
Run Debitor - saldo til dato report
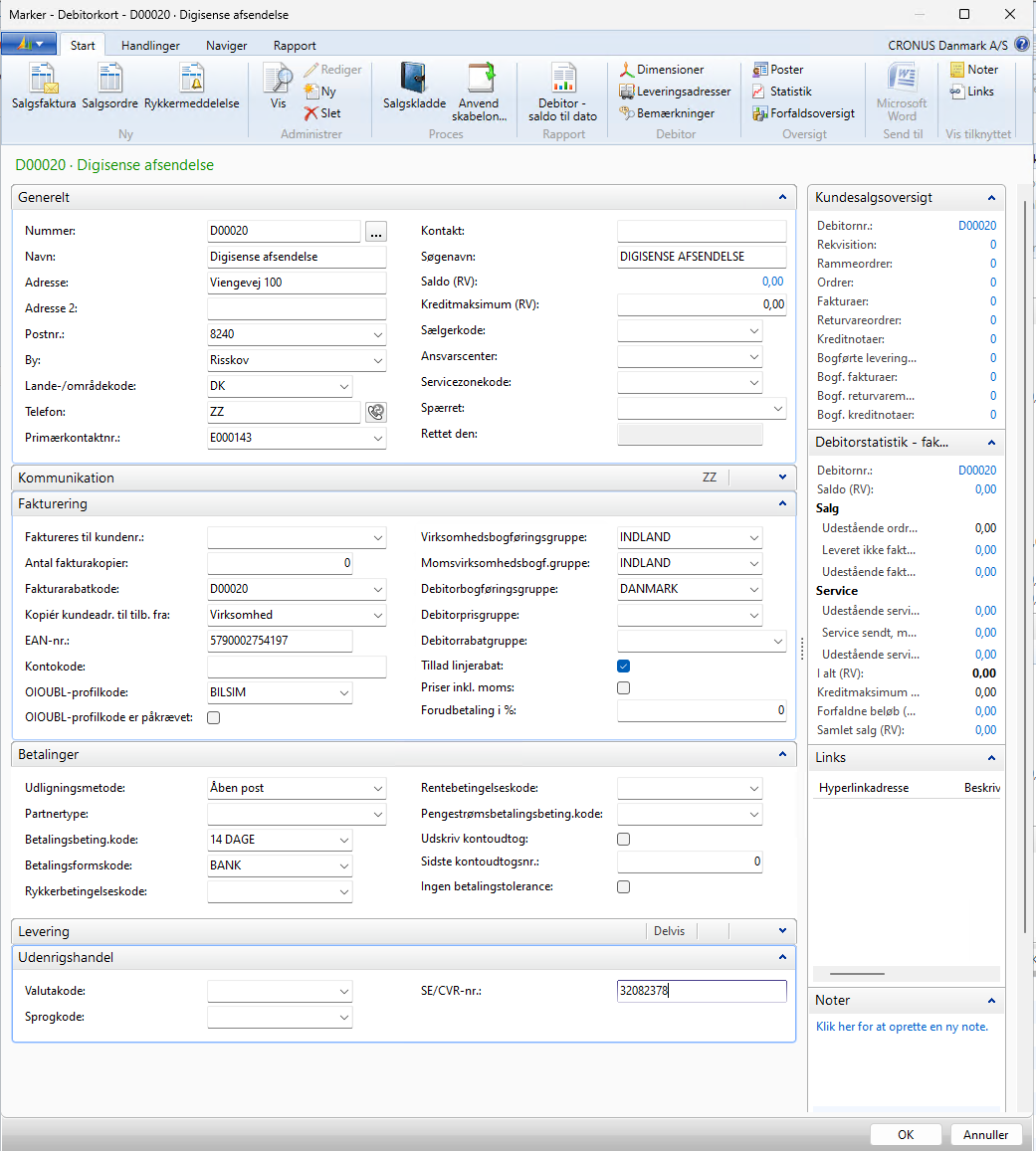pyautogui.click(x=563, y=93)
